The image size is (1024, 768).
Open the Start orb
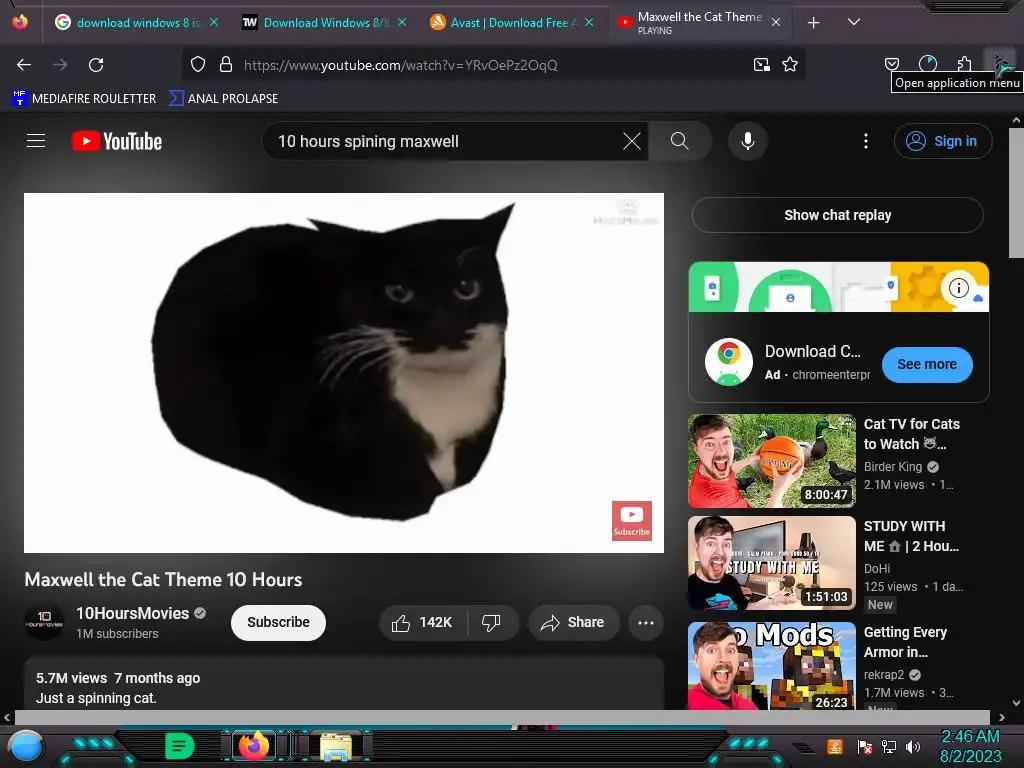click(25, 747)
